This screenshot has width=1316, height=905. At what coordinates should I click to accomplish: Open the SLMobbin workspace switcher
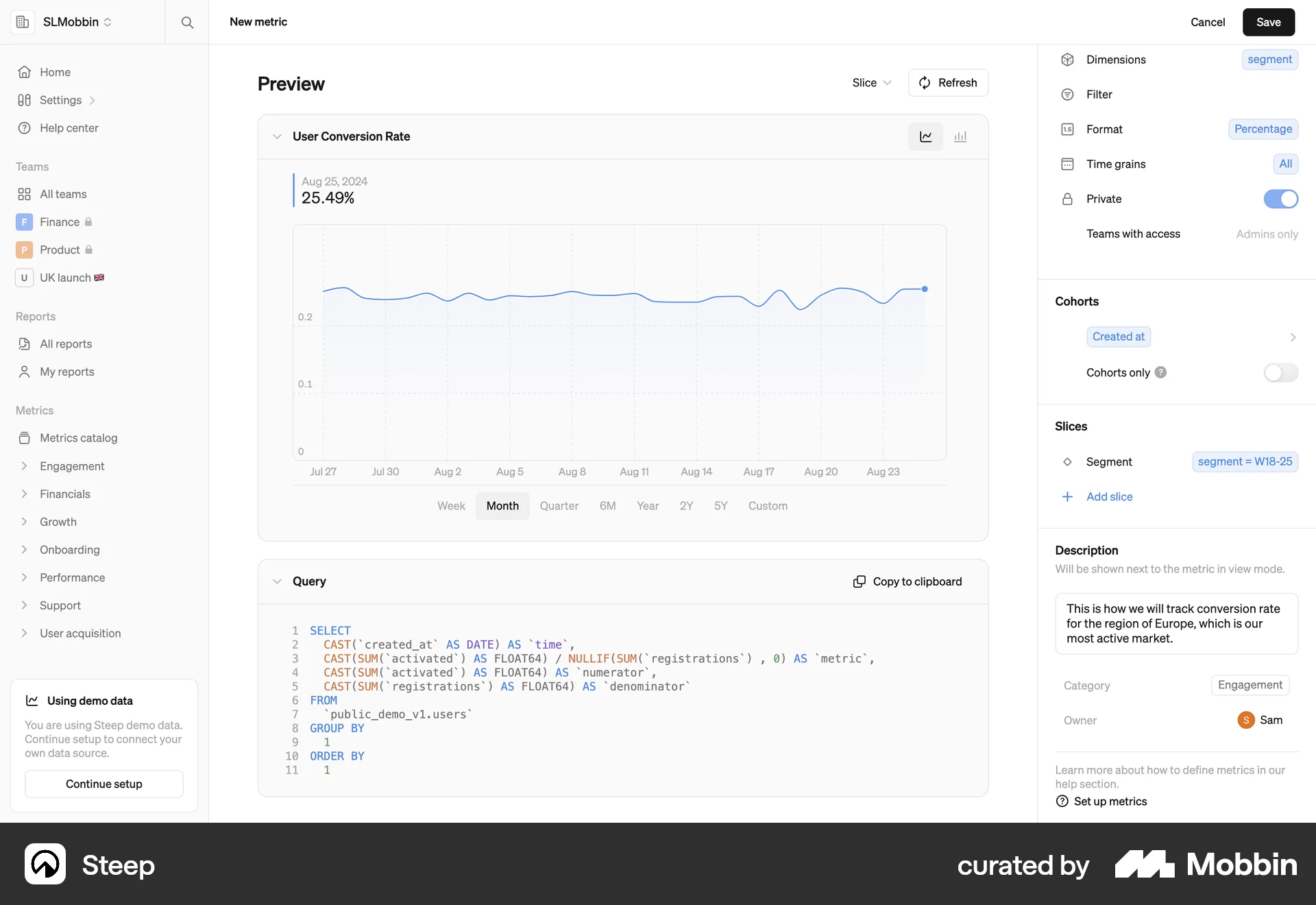click(x=77, y=22)
